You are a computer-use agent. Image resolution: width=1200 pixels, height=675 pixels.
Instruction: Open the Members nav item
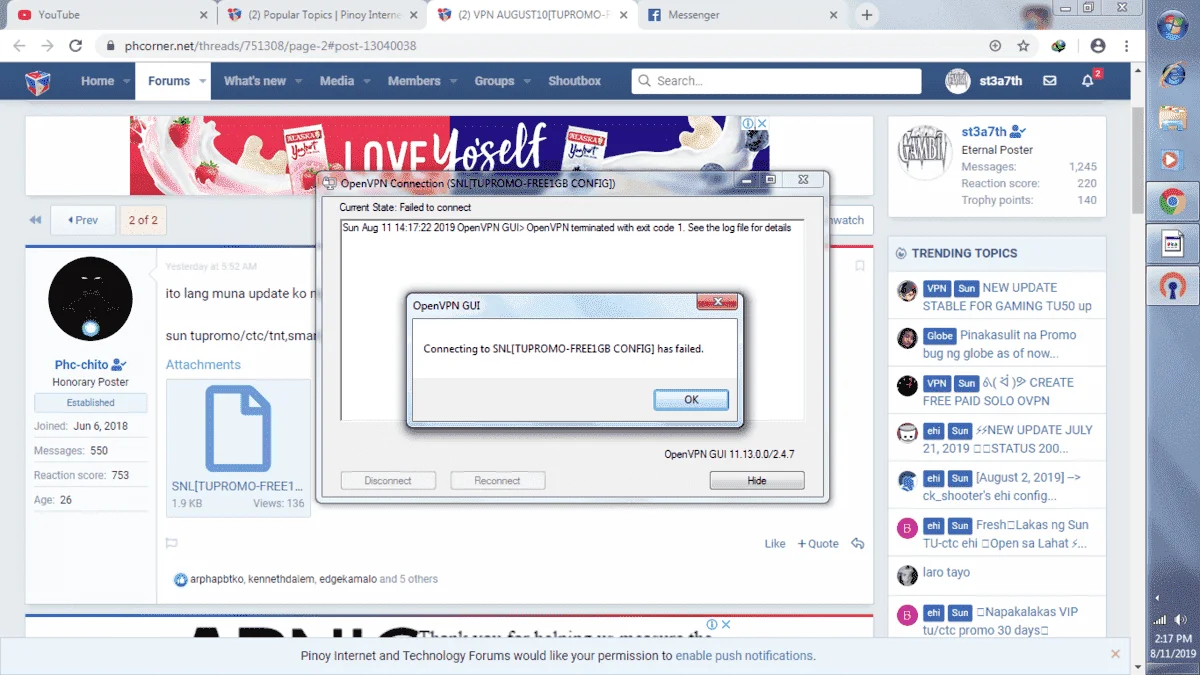[414, 81]
